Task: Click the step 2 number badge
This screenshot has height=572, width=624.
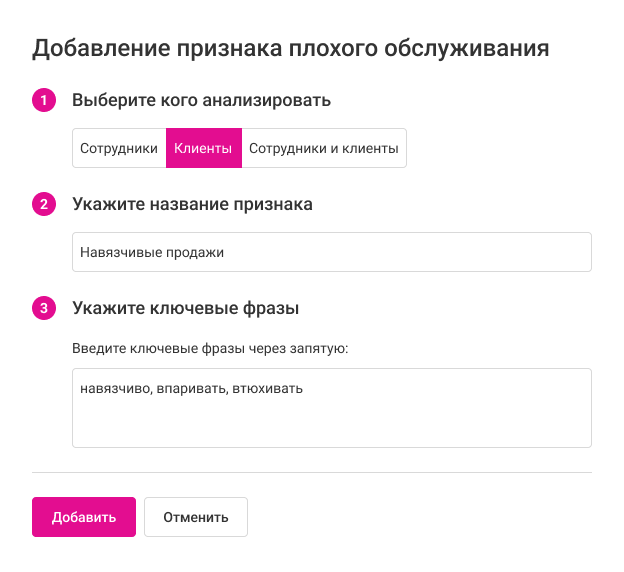Action: pyautogui.click(x=44, y=204)
